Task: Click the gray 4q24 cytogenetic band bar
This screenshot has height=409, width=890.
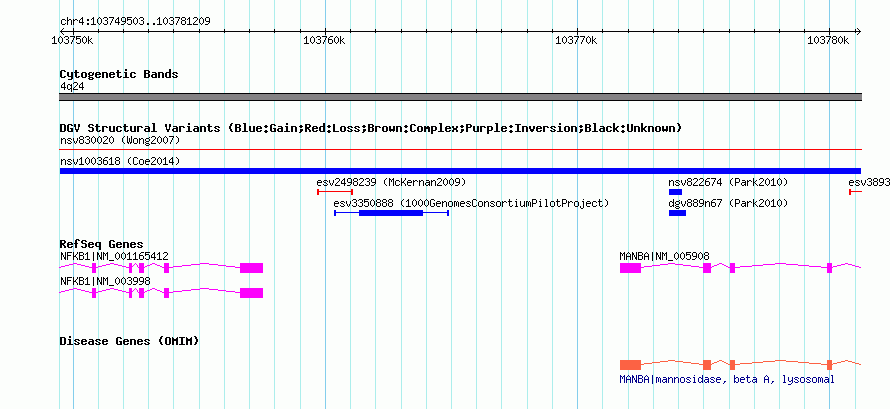Action: pyautogui.click(x=461, y=97)
